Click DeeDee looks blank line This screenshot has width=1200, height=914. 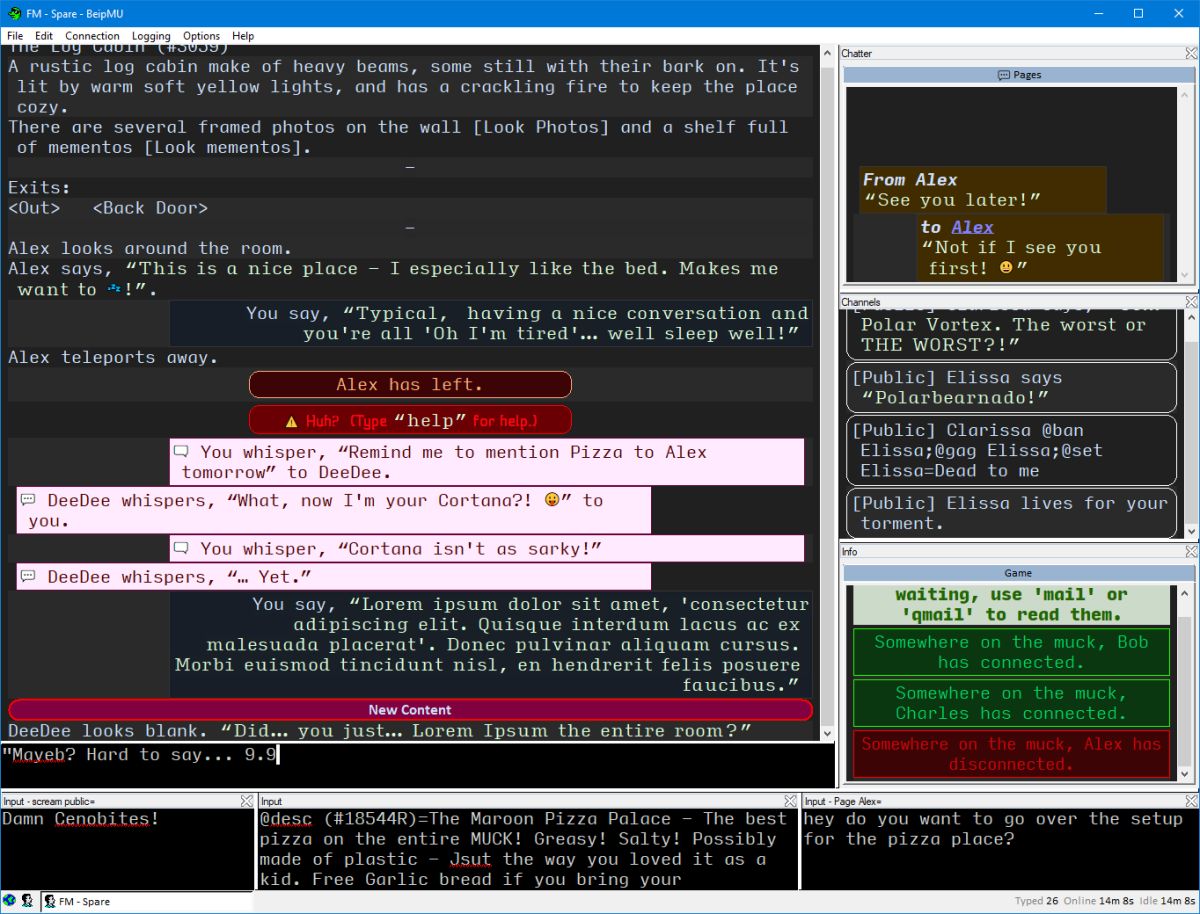pyautogui.click(x=379, y=731)
